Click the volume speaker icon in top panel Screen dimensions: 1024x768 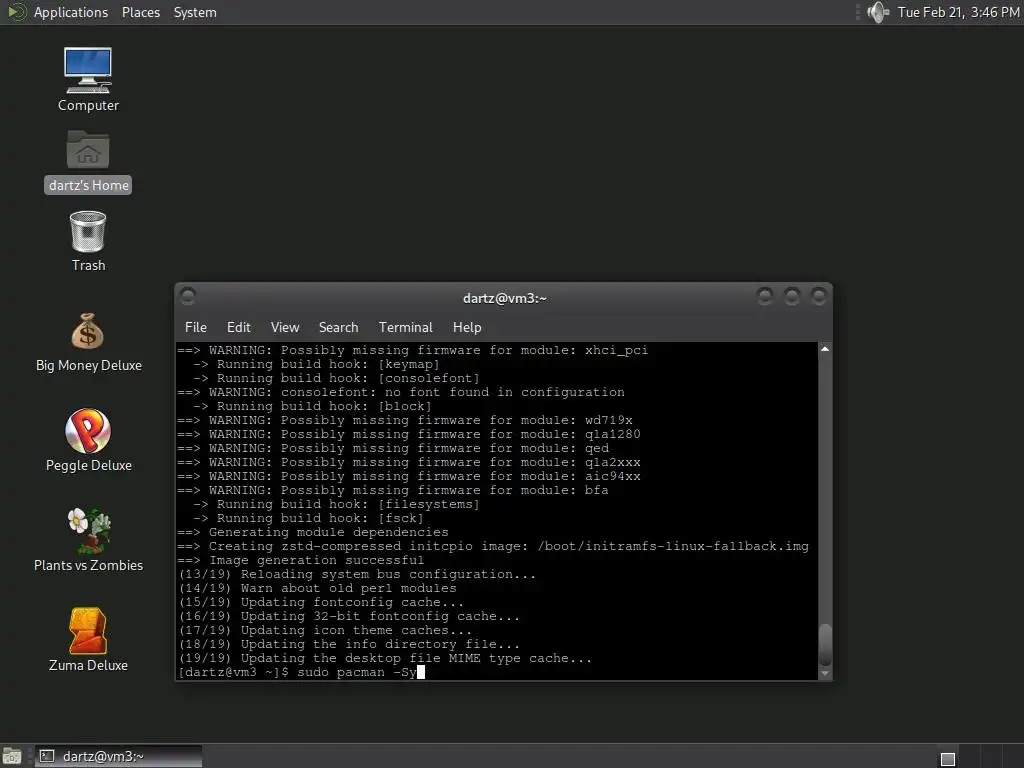[x=878, y=12]
